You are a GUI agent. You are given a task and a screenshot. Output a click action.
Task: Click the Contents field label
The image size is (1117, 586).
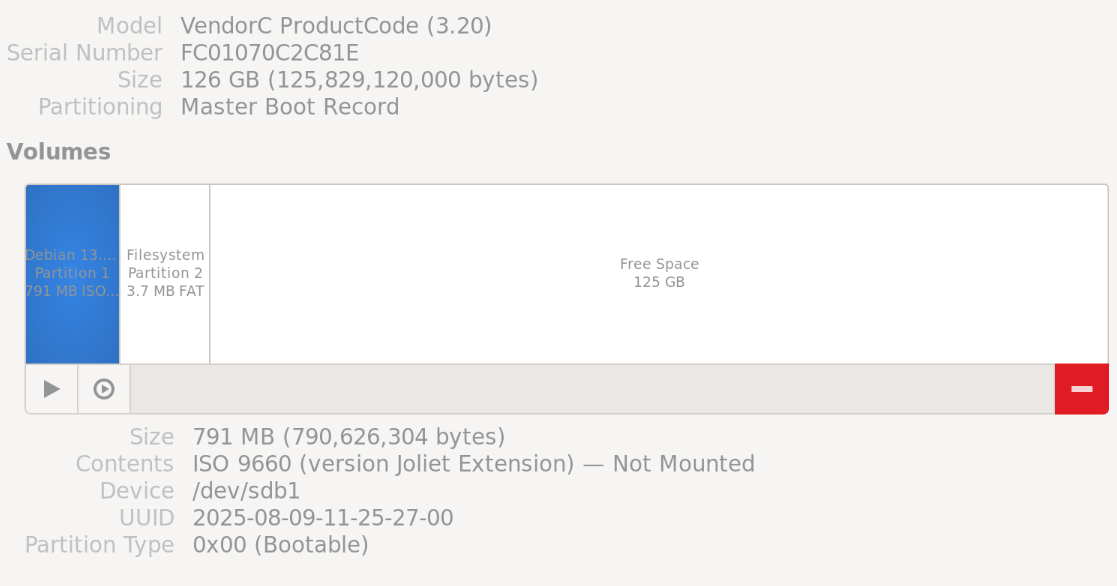125,464
